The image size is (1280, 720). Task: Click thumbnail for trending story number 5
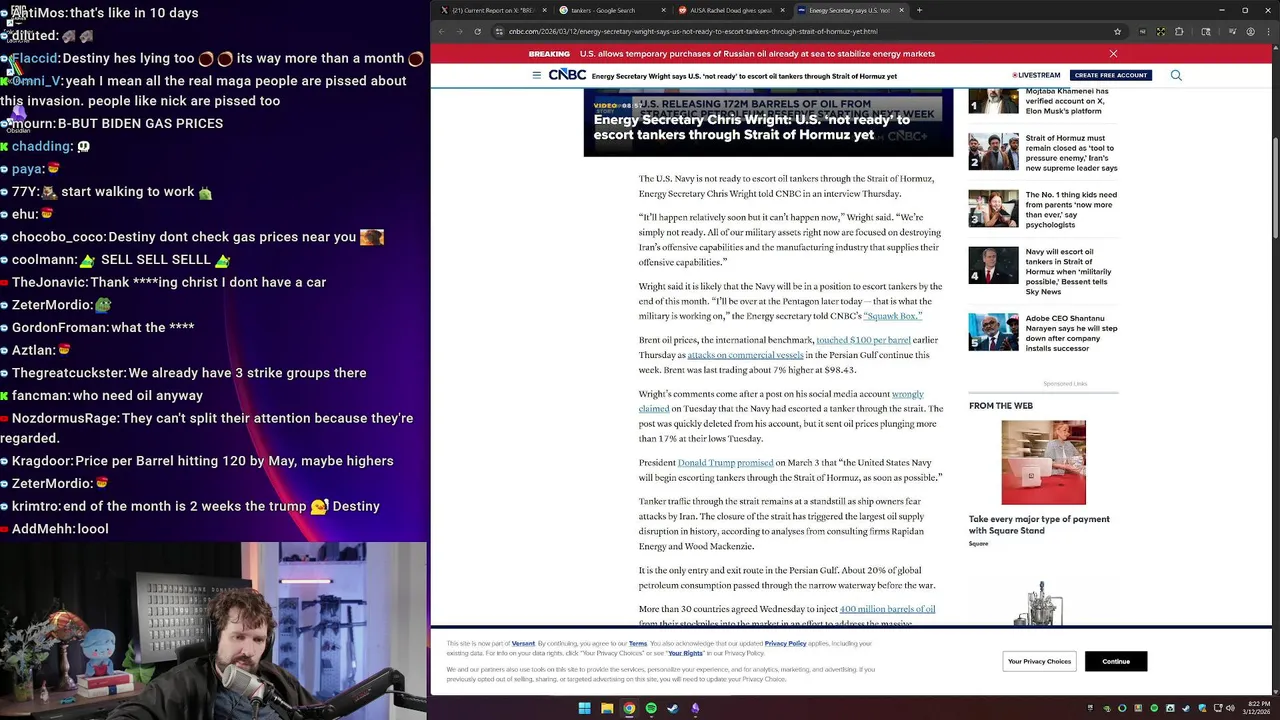[993, 332]
